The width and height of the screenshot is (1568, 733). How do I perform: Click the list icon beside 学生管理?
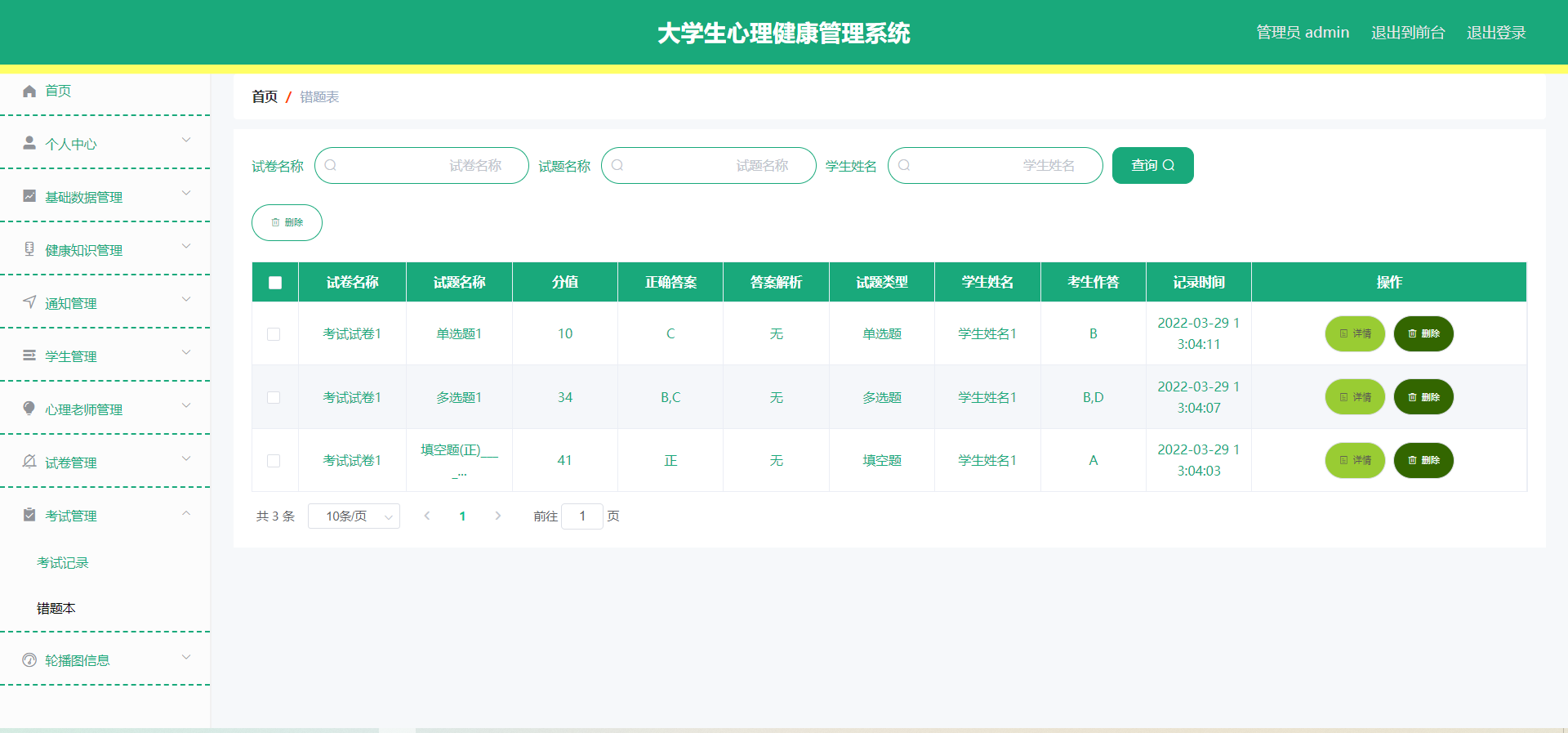29,355
